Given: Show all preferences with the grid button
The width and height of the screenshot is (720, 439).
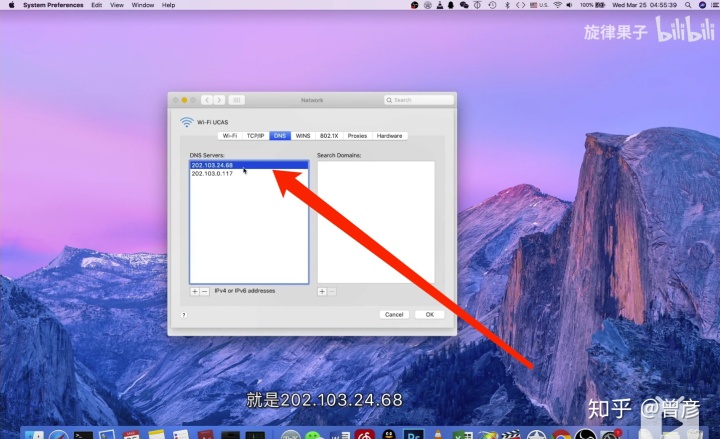Looking at the screenshot, I should coord(236,100).
